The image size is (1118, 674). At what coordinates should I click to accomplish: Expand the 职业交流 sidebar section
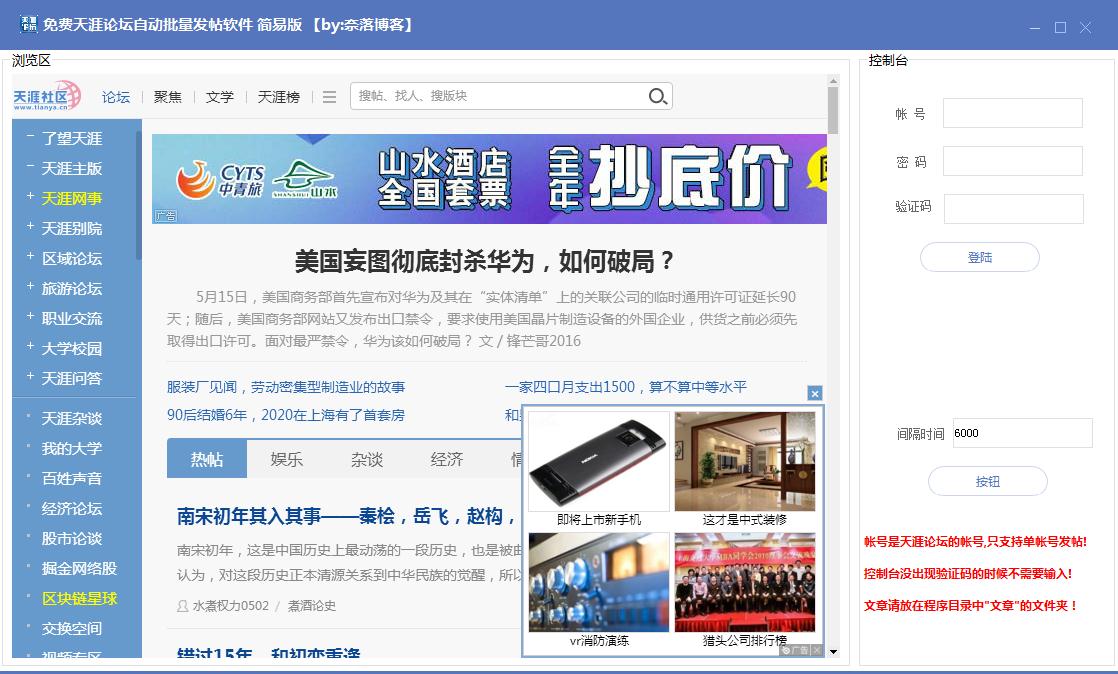pos(30,315)
